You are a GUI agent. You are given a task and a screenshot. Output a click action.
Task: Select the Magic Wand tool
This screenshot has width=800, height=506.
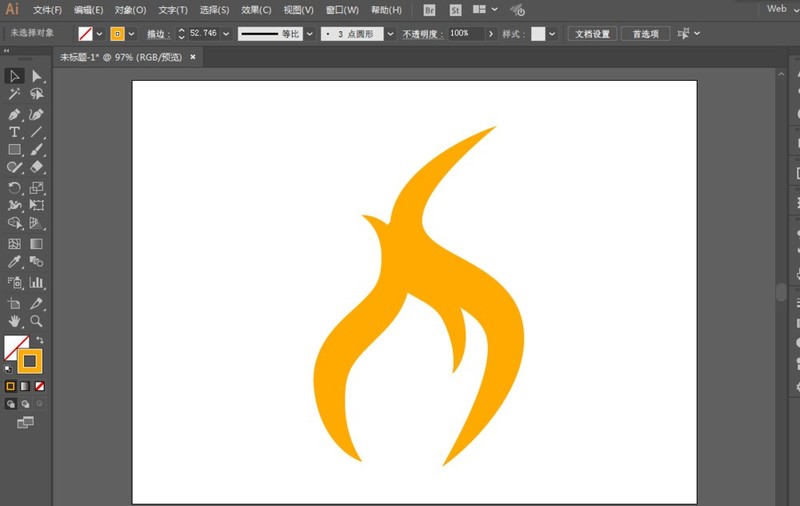tap(14, 94)
